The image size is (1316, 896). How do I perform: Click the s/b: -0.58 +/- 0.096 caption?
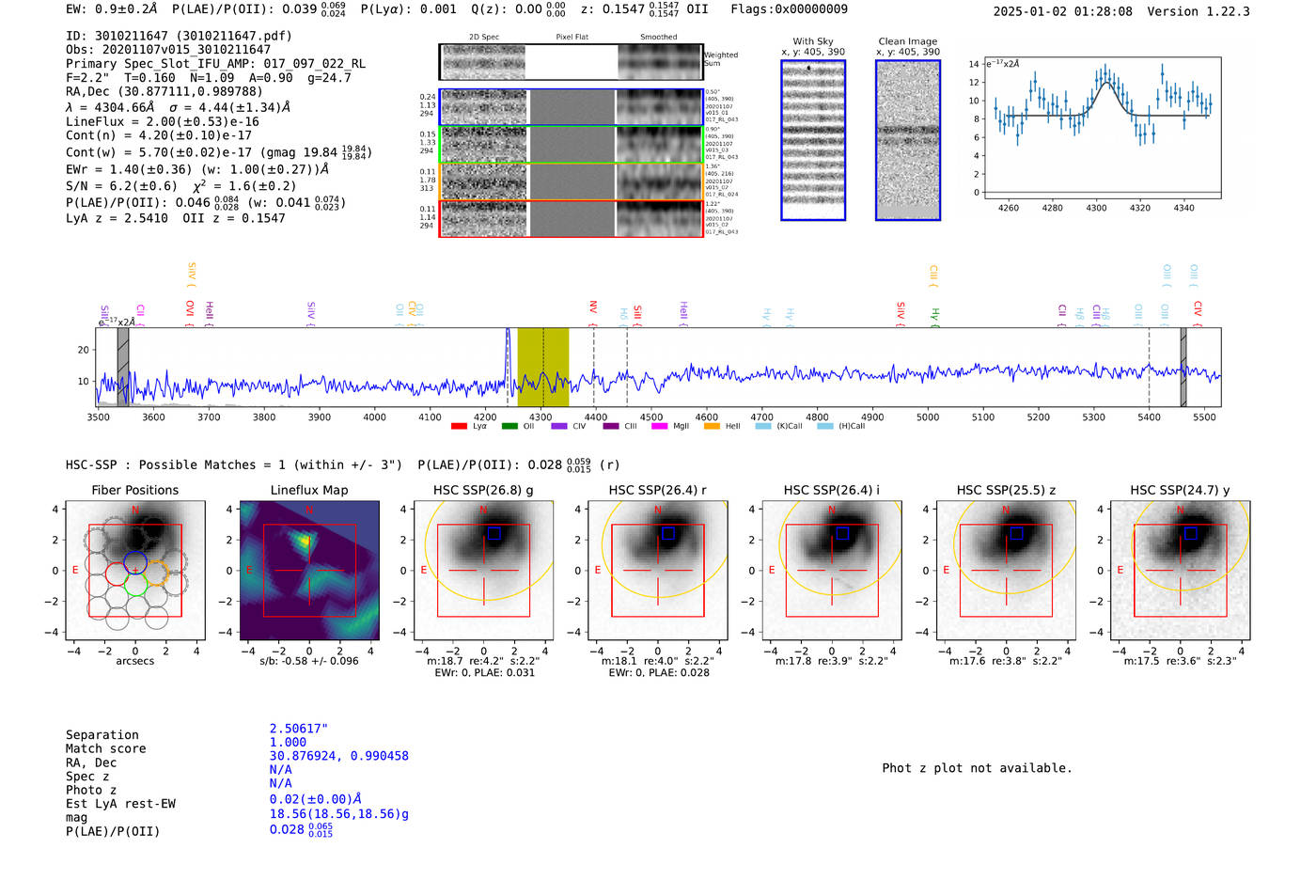[x=309, y=661]
